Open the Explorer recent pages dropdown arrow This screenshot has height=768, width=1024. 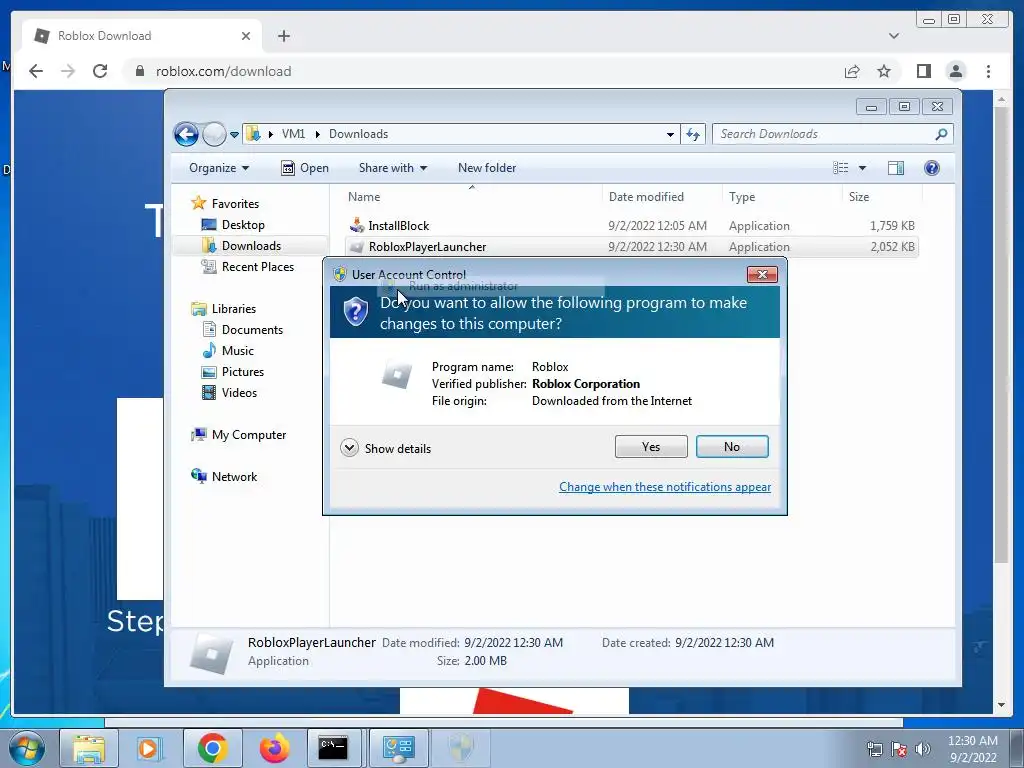[234, 135]
